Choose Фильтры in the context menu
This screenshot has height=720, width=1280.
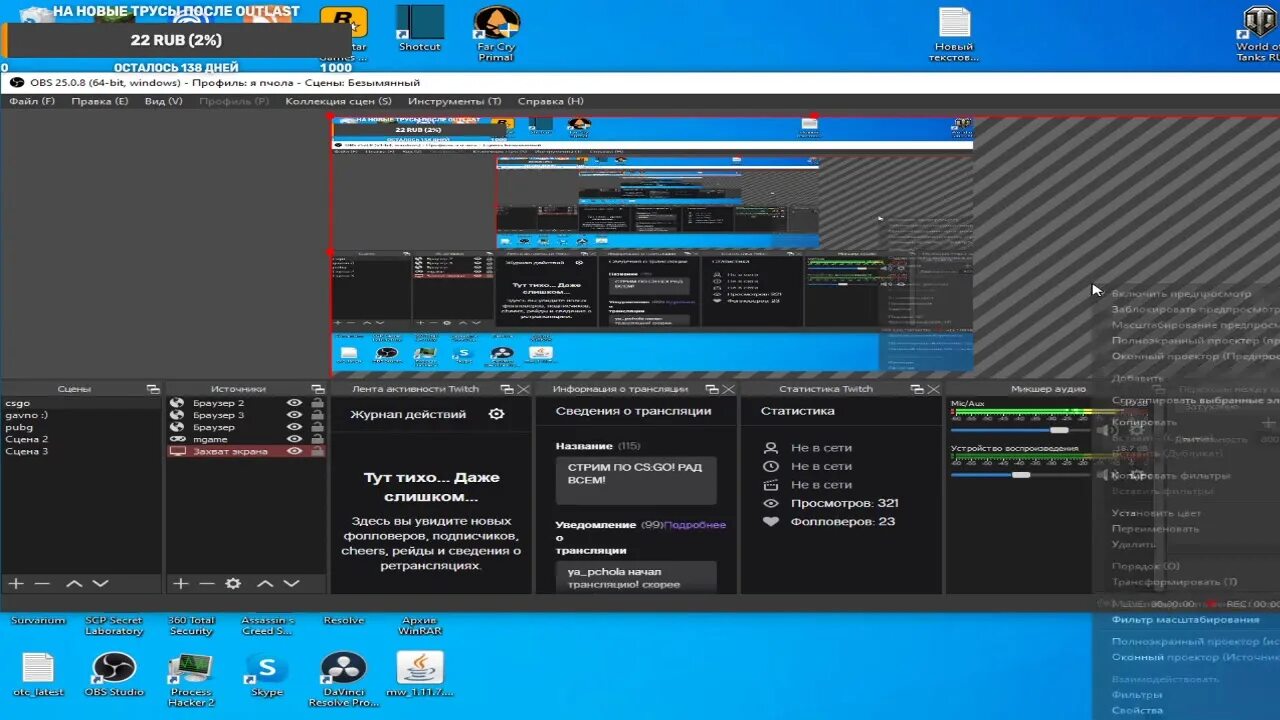1137,694
